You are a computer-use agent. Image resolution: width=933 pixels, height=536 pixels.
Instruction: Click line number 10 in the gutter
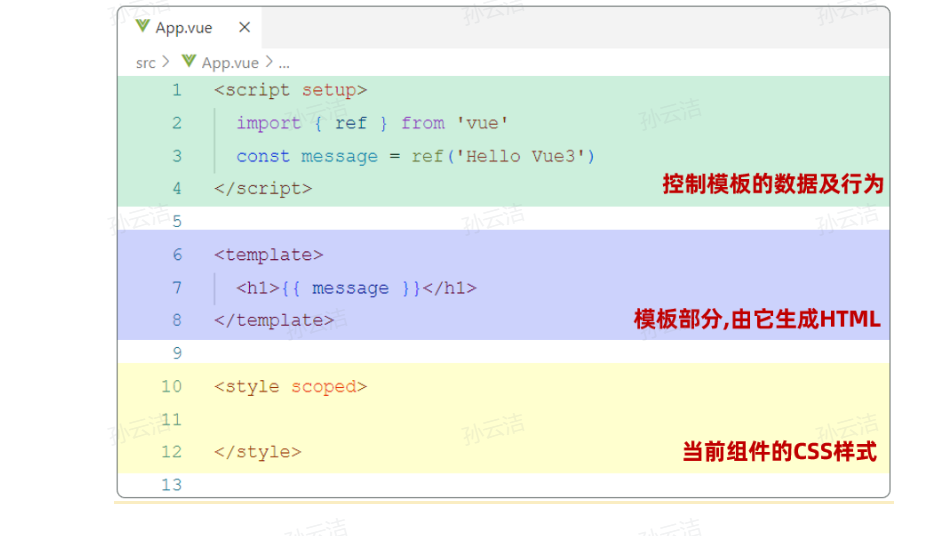[171, 387]
